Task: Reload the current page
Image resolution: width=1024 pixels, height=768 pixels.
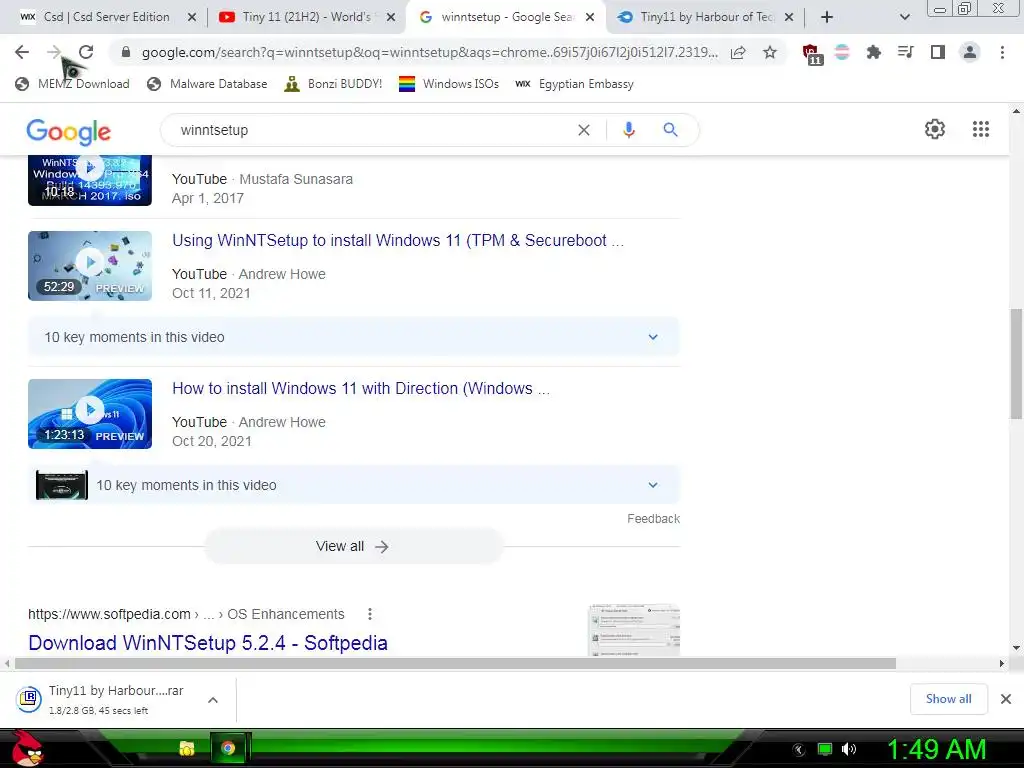Action: coord(86,52)
